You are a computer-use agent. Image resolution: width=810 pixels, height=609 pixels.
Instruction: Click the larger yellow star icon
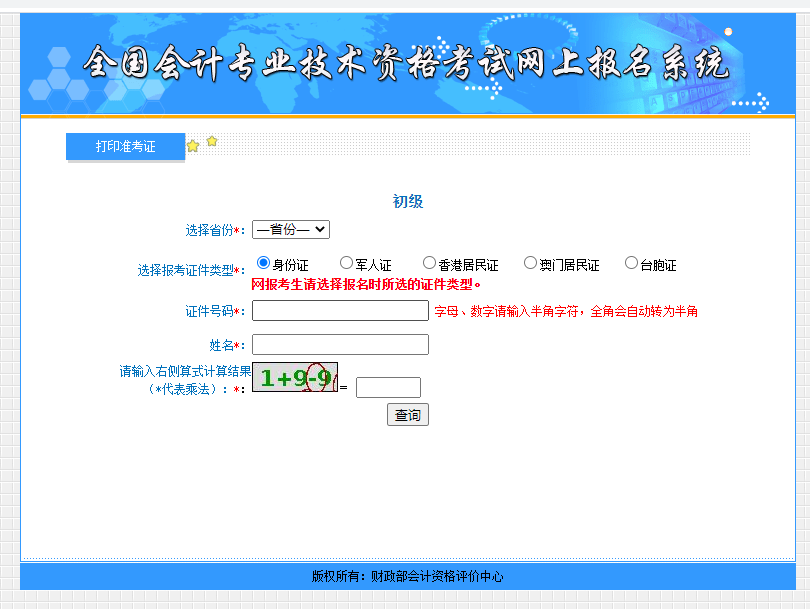pos(193,146)
